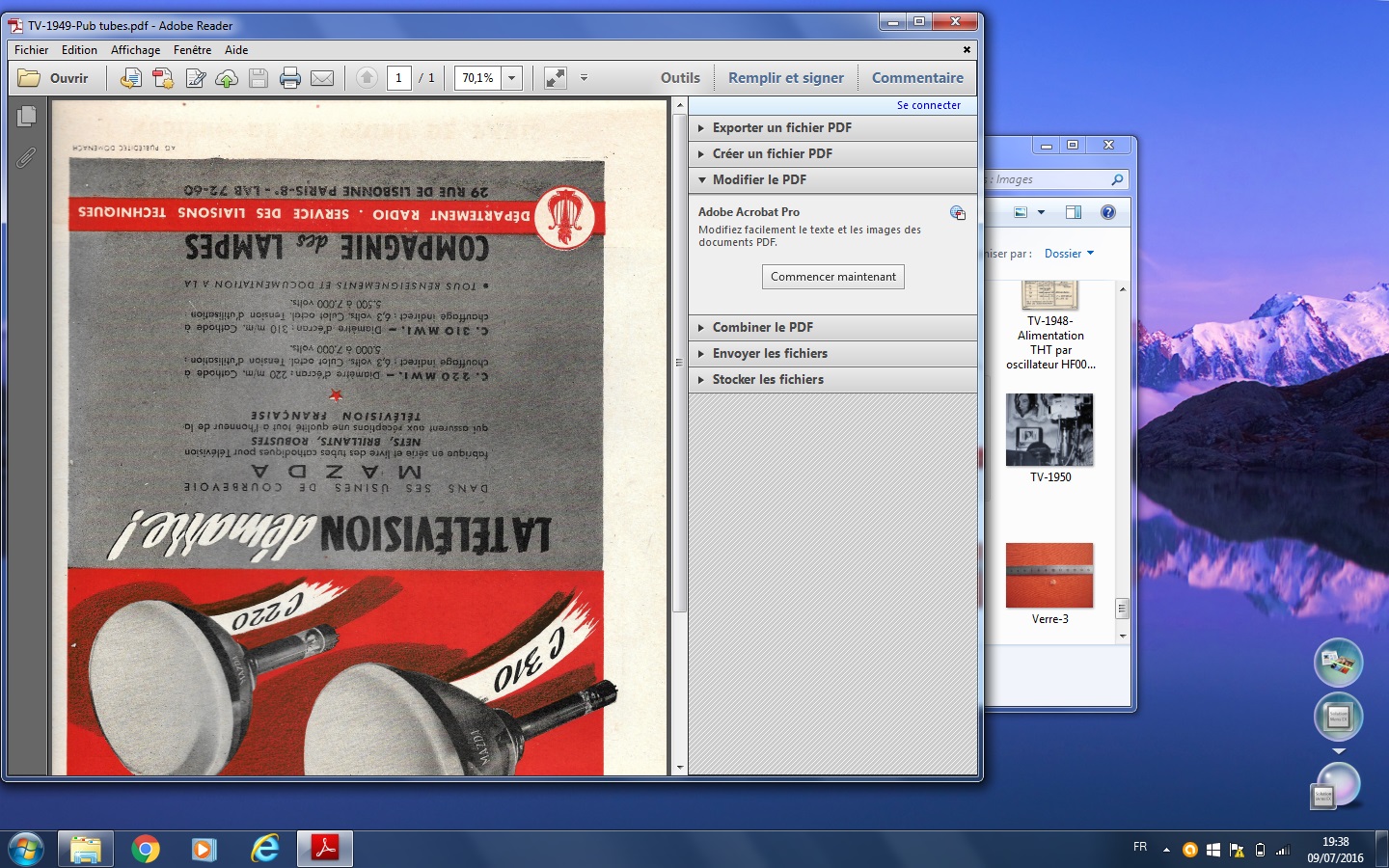Click the FR language indicator
The image size is (1389, 868).
tap(1140, 847)
